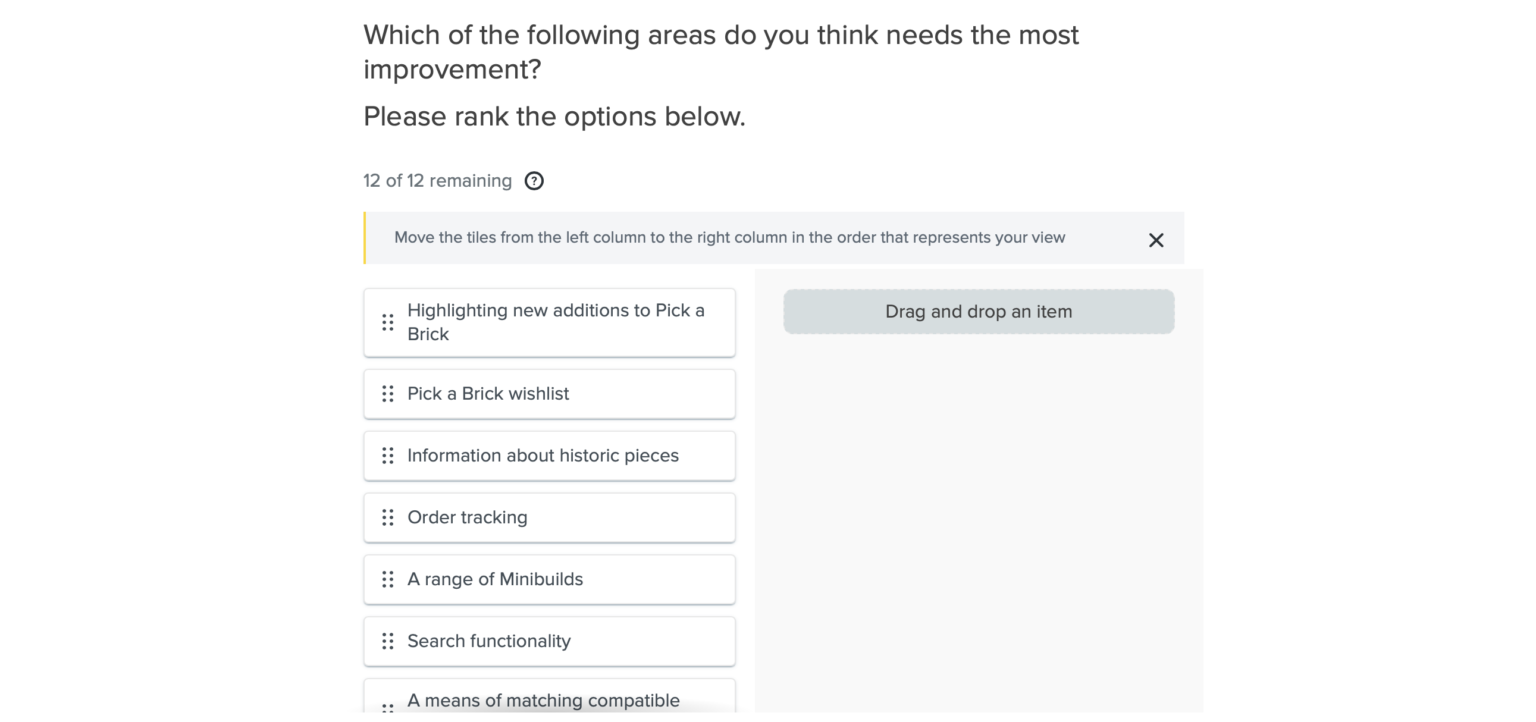Screen dimensions: 1536x722
Task: Click the move tiles instruction message text
Action: (x=729, y=238)
